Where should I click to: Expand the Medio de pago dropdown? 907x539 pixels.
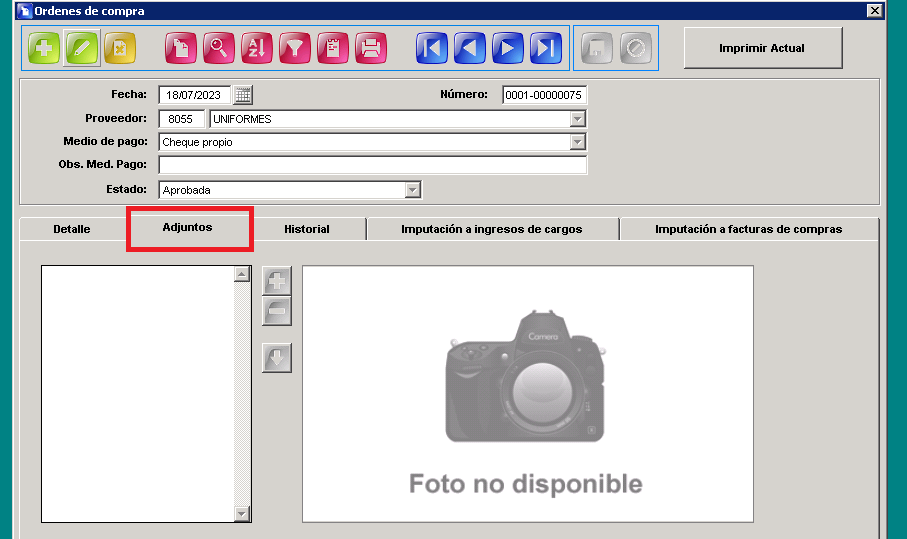pos(577,142)
